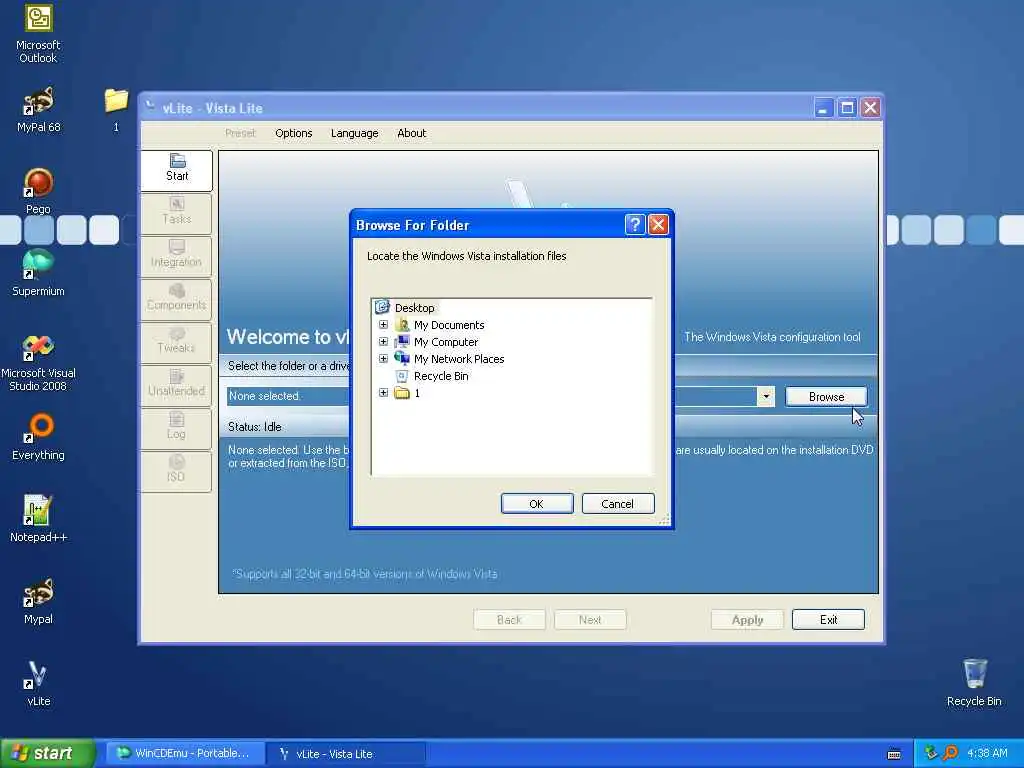
Task: Click the first green system tray icon
Action: click(x=931, y=753)
